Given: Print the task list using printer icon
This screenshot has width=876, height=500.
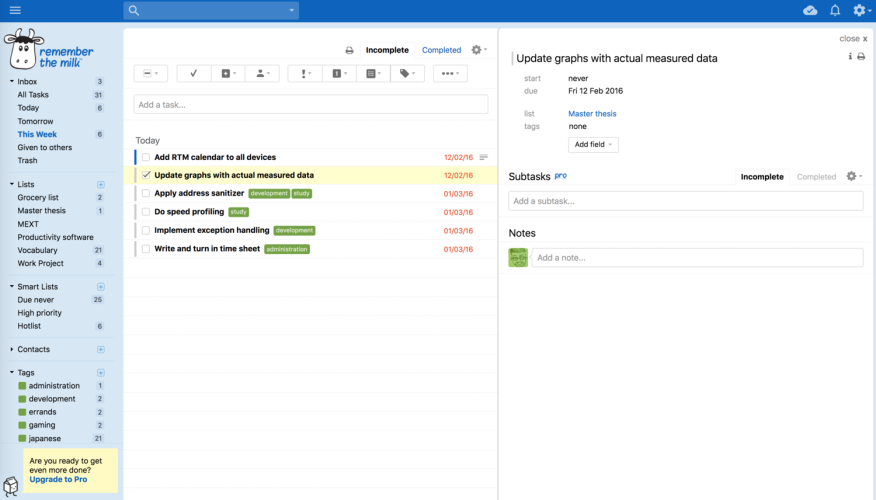Looking at the screenshot, I should click(349, 50).
